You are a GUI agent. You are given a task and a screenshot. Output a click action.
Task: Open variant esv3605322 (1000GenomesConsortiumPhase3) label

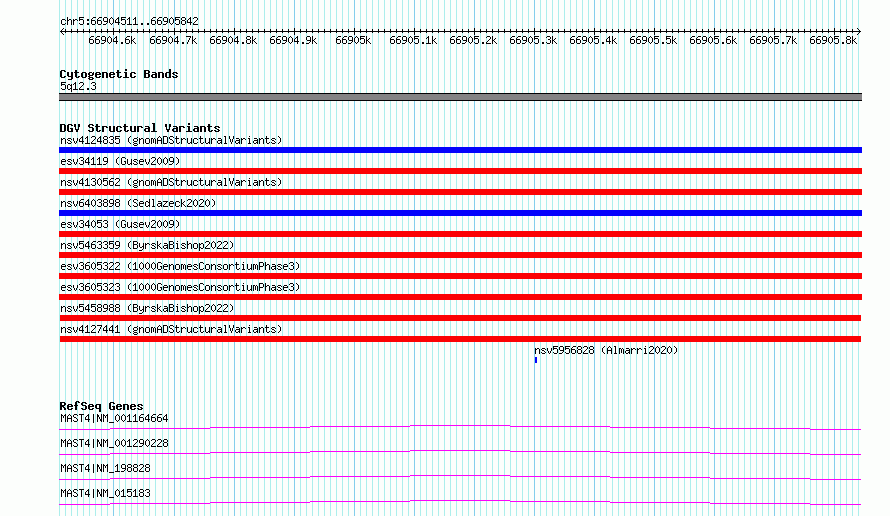[x=180, y=266]
